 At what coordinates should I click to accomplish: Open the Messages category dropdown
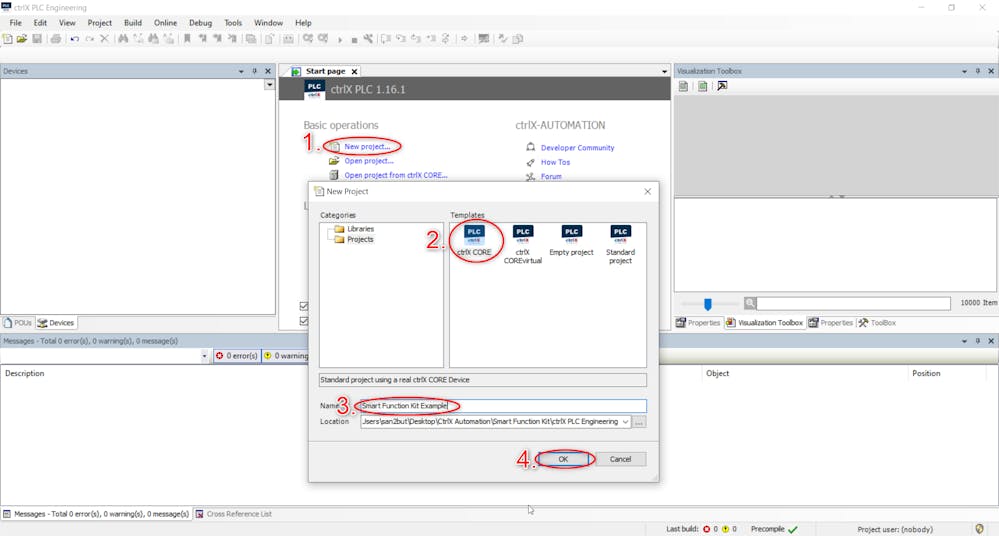click(x=204, y=356)
